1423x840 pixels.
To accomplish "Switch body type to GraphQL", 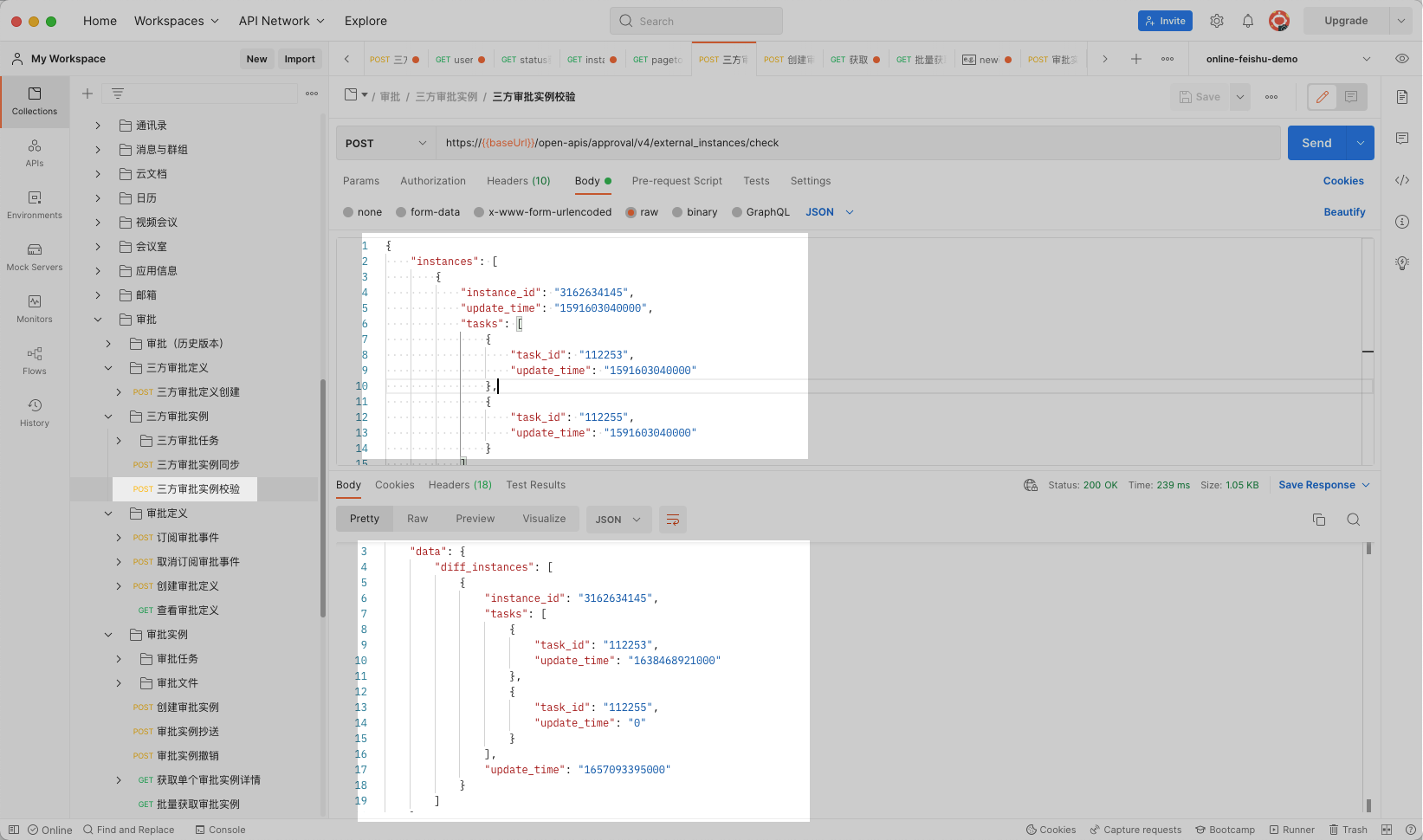I will click(x=760, y=211).
